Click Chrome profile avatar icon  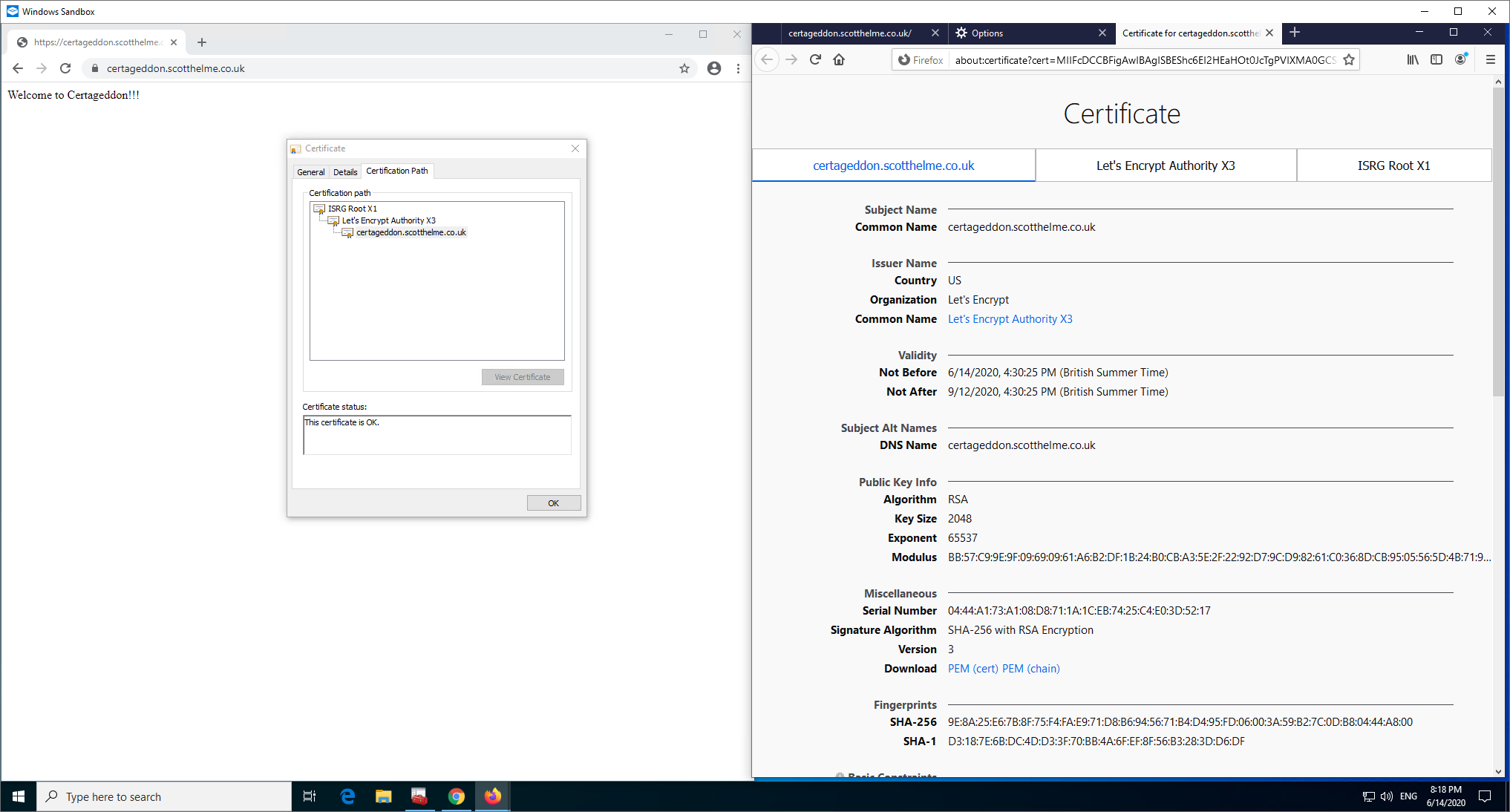pos(713,68)
